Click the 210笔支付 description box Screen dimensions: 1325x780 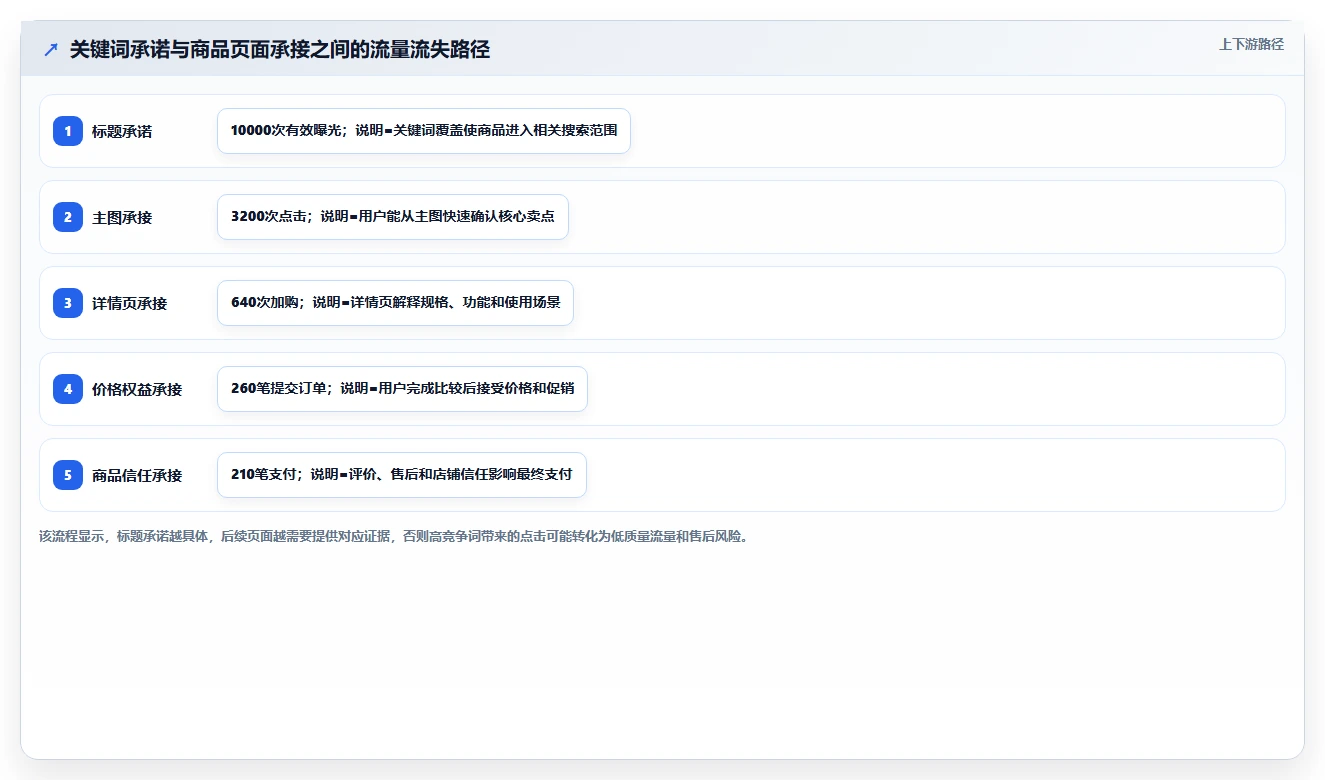(x=401, y=475)
